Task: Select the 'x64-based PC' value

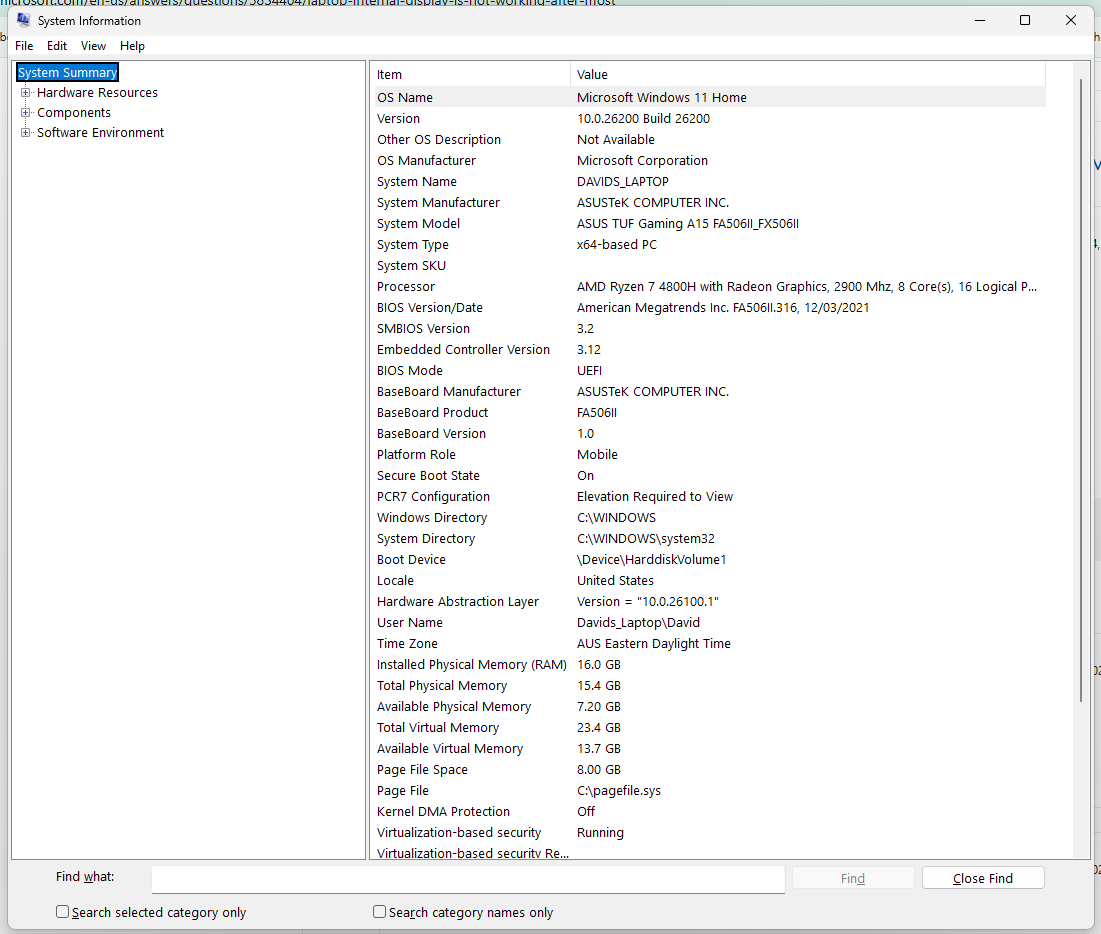Action: 617,245
